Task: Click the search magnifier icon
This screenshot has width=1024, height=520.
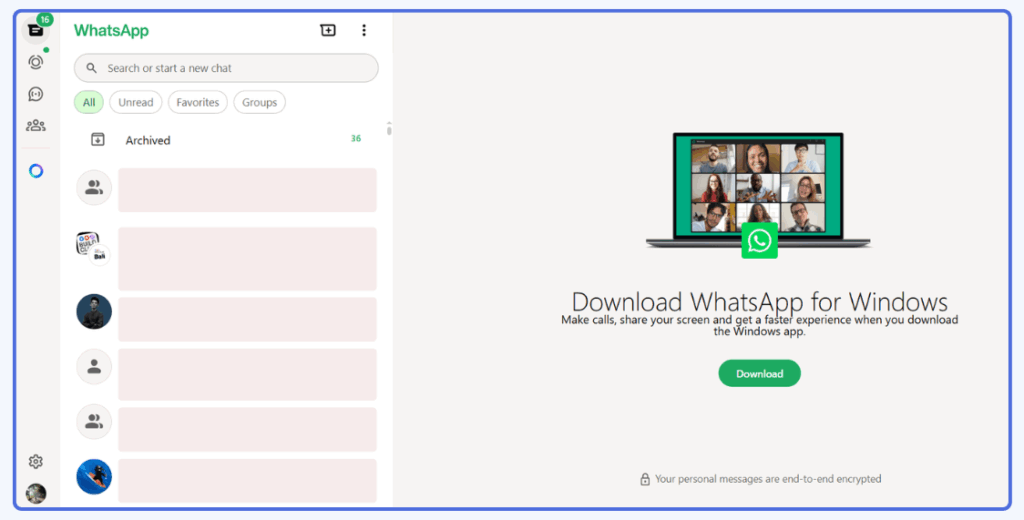Action: click(x=91, y=68)
